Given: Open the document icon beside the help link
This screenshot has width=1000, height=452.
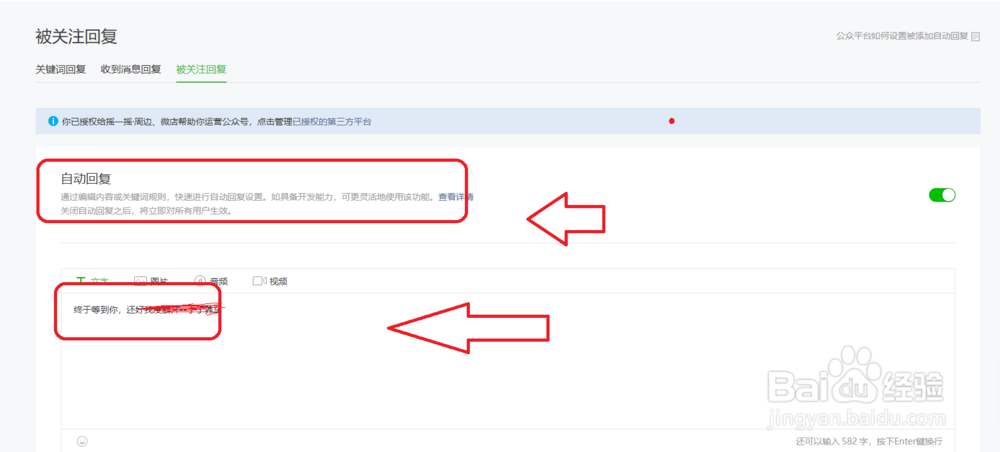Looking at the screenshot, I should (x=975, y=37).
